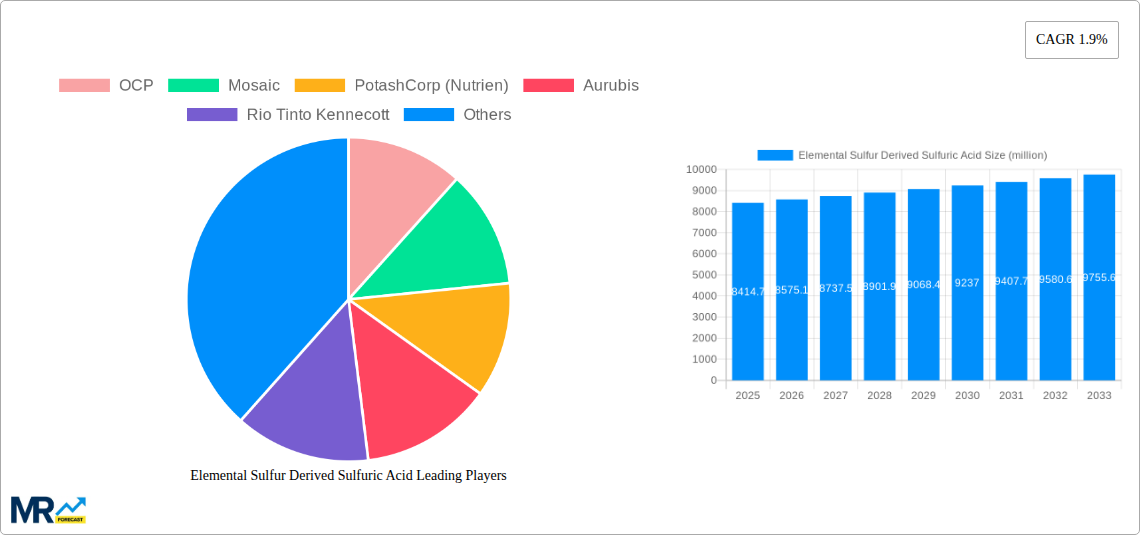Select the 2030 bar showing 9237
This screenshot has width=1140, height=535.
[967, 282]
